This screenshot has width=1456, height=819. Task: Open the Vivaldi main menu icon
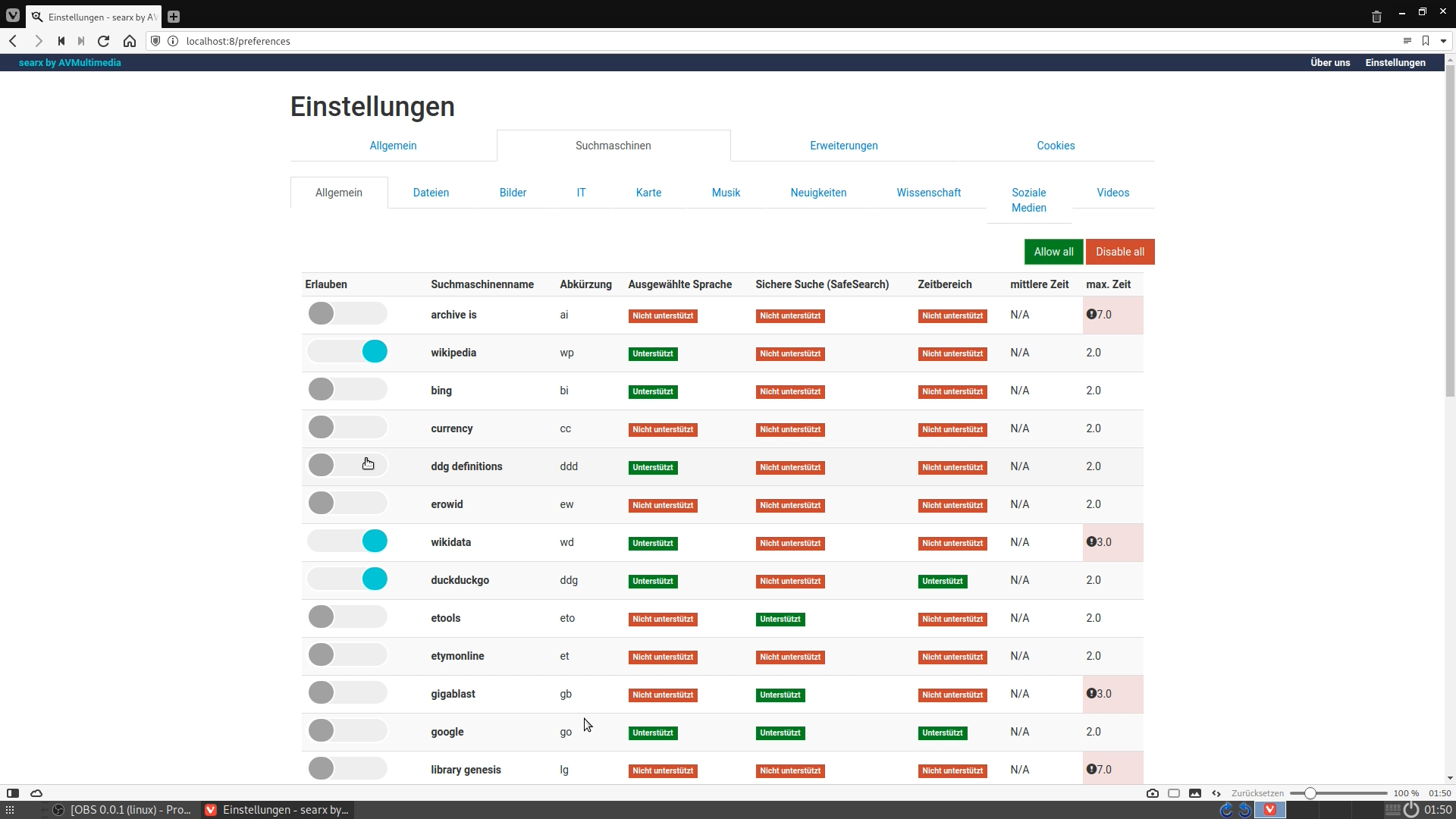(x=13, y=16)
